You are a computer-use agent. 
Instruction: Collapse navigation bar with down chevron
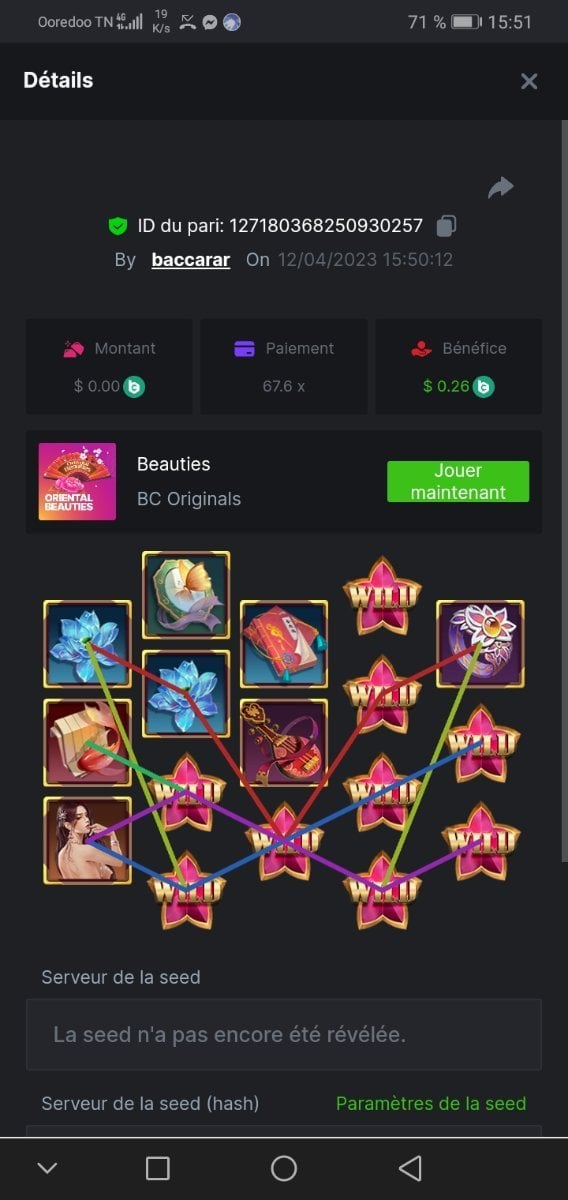pos(47,1168)
